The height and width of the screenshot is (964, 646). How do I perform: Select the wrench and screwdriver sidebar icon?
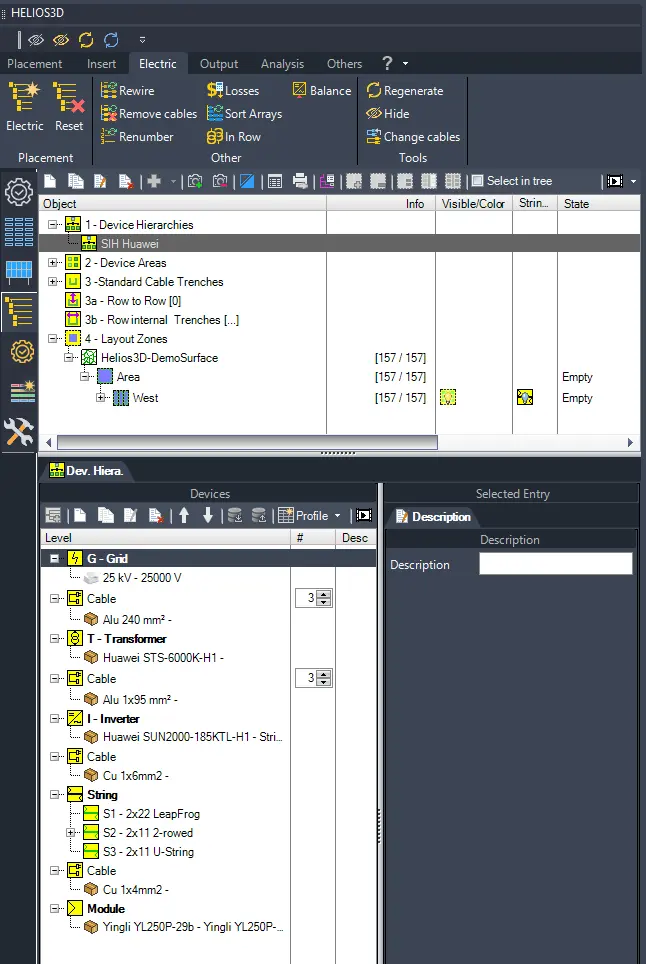point(19,432)
